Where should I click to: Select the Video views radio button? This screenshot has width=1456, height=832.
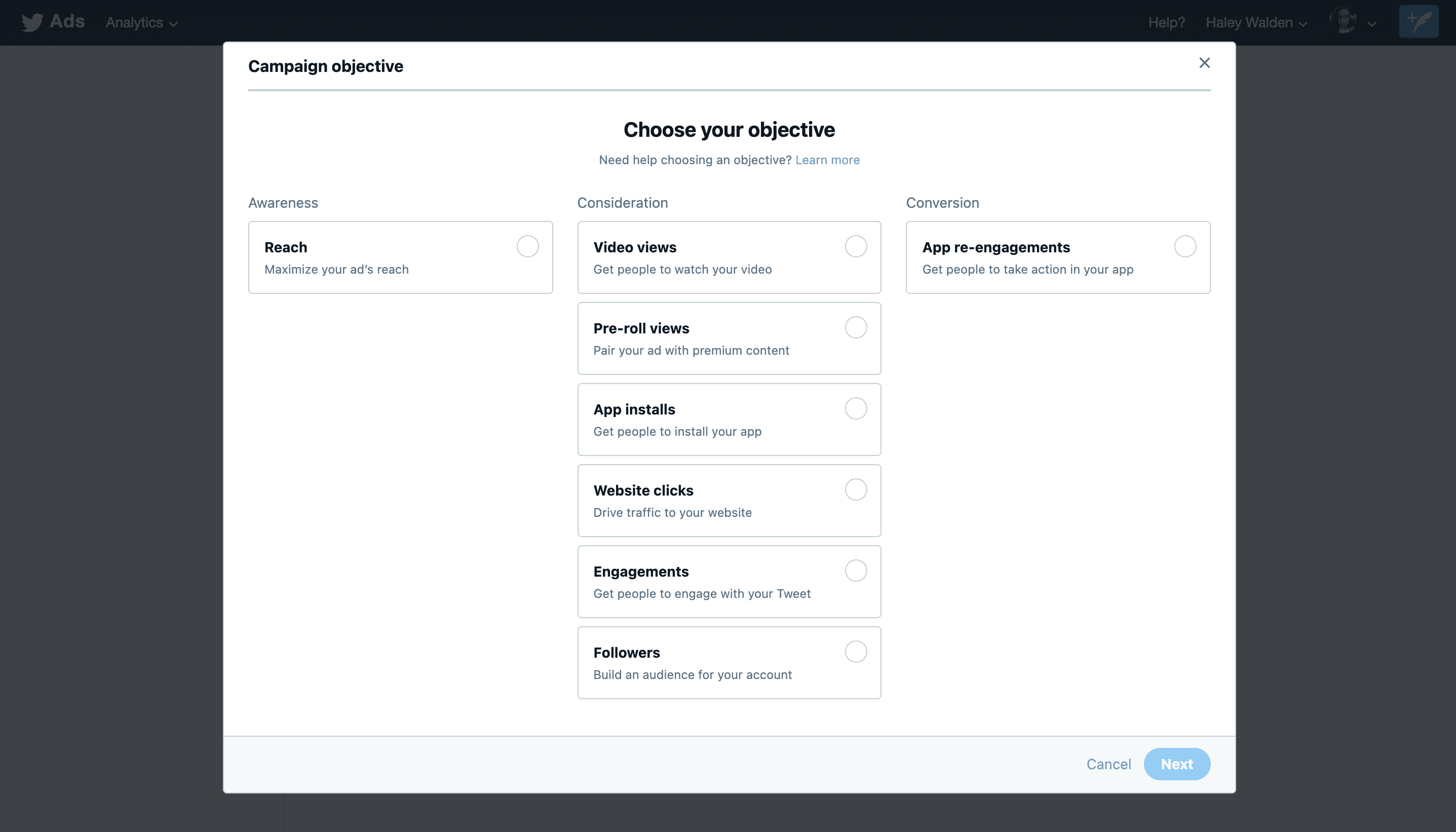point(855,246)
